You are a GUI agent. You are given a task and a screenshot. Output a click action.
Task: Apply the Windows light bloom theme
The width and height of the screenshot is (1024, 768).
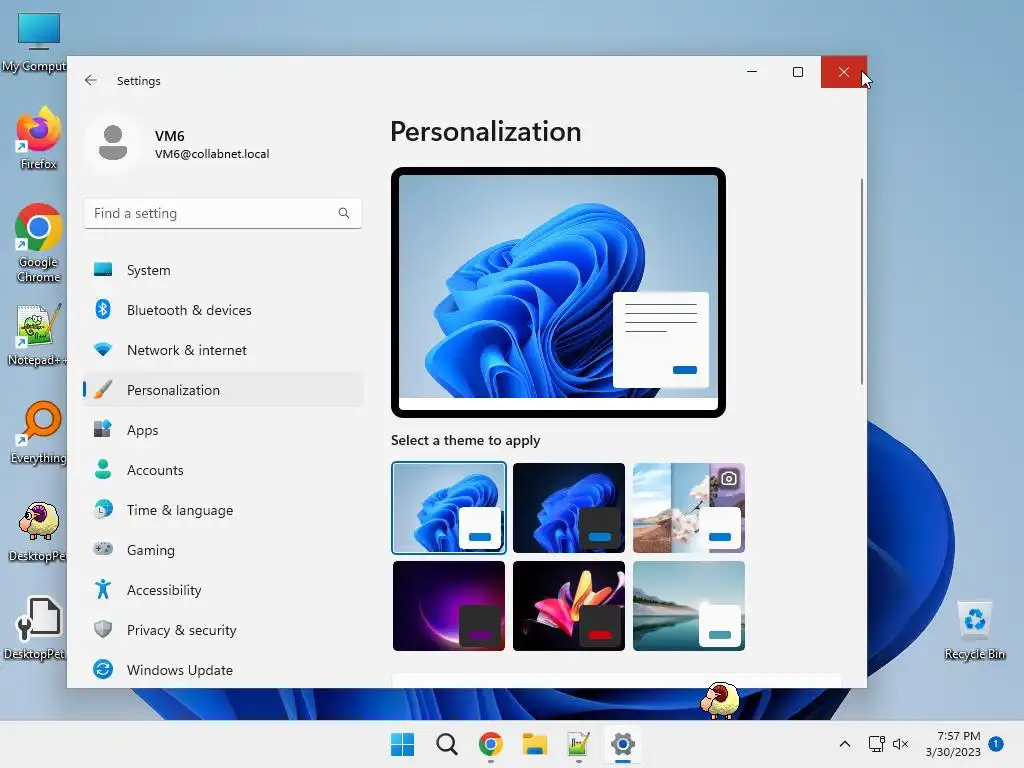pyautogui.click(x=449, y=507)
